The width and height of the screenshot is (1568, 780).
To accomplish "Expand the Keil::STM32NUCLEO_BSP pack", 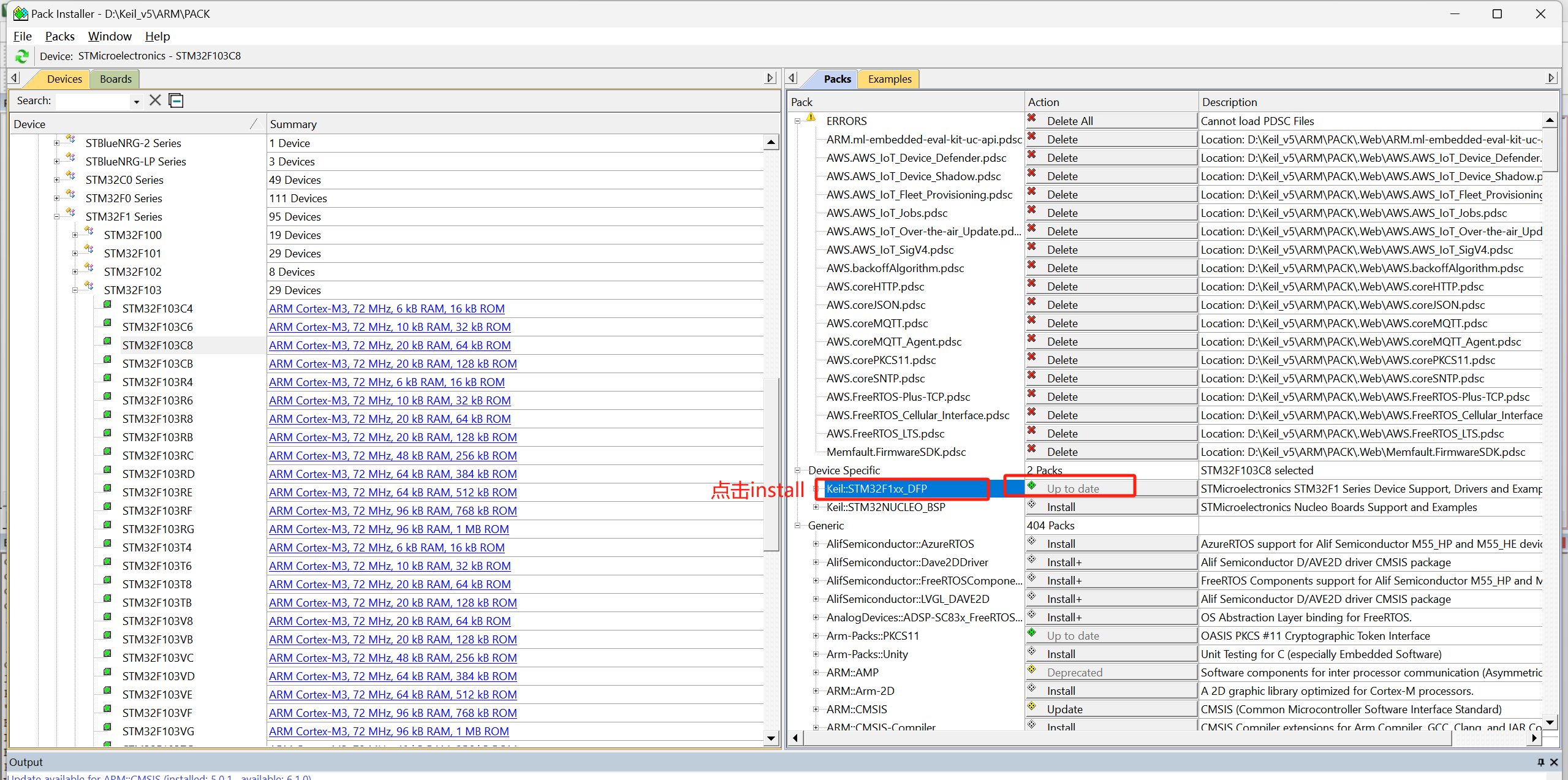I will tap(816, 507).
